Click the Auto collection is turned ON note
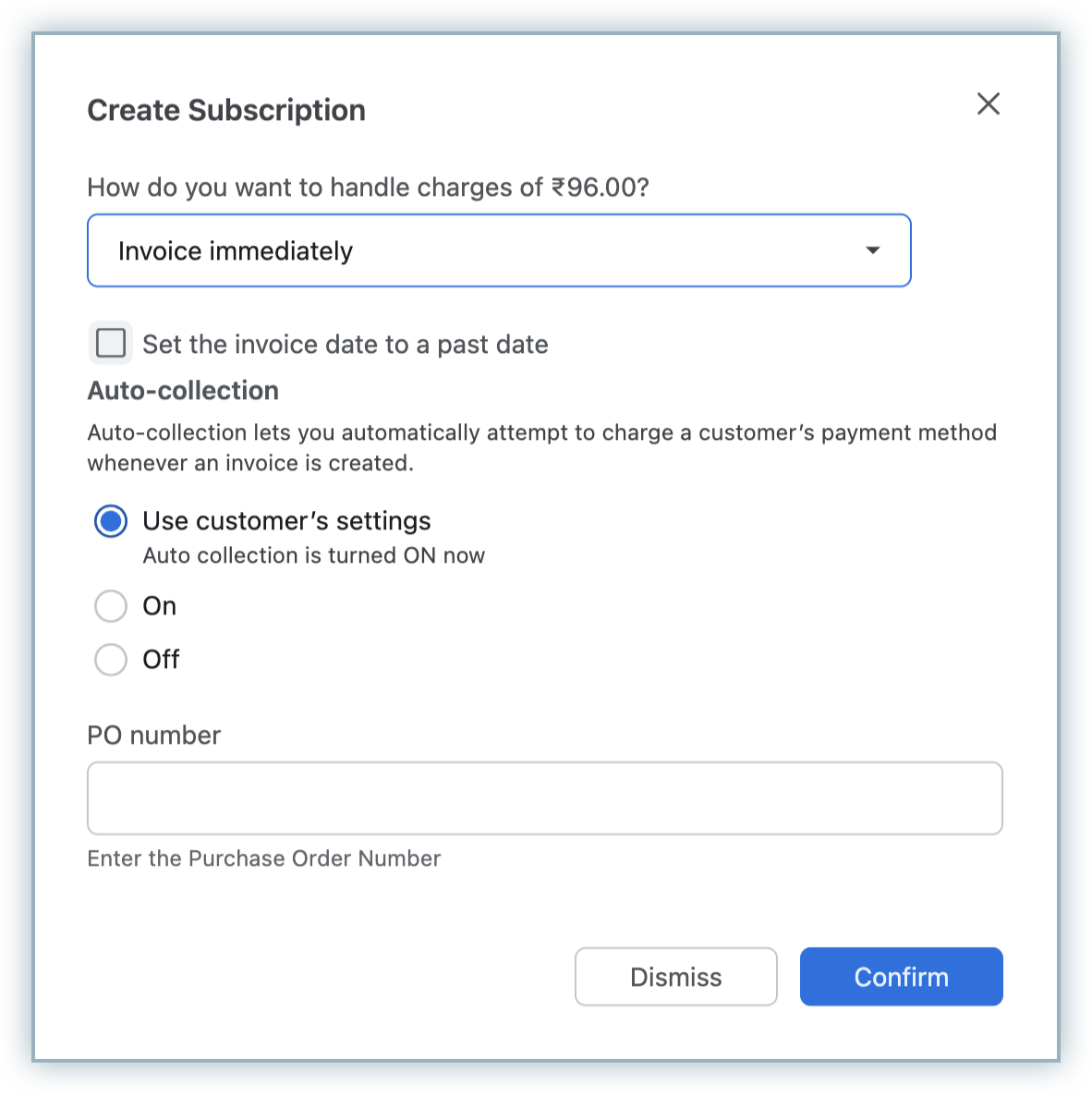The image size is (1092, 1094). (x=313, y=555)
